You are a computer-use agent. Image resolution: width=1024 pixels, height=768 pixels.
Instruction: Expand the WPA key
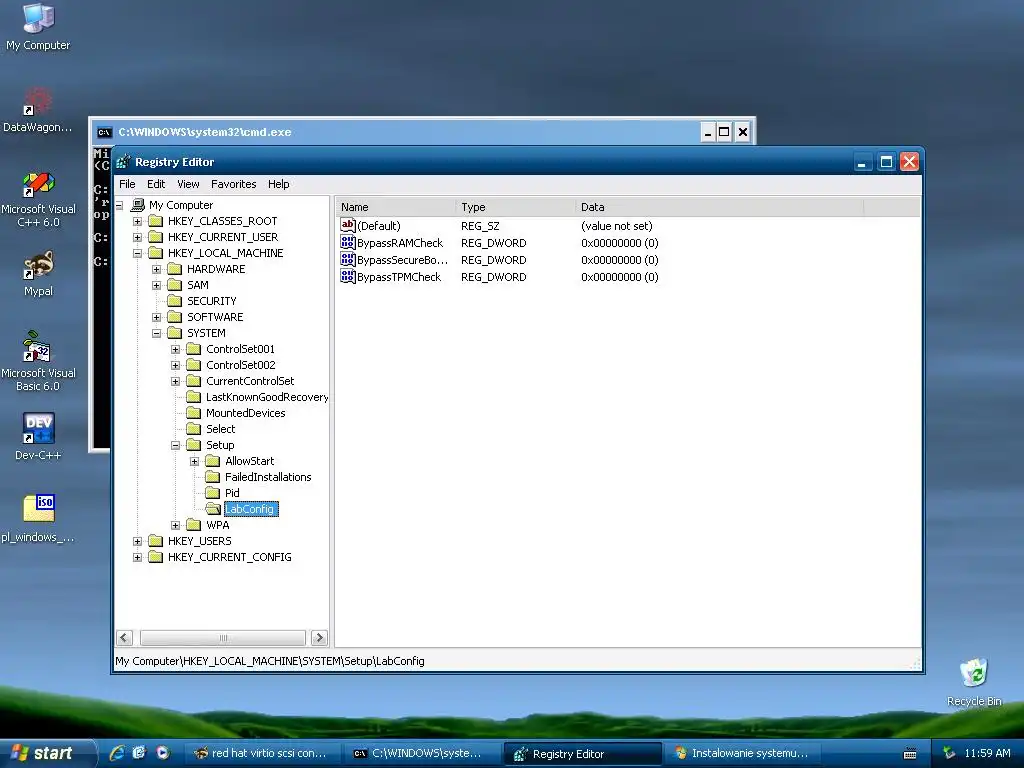[175, 525]
